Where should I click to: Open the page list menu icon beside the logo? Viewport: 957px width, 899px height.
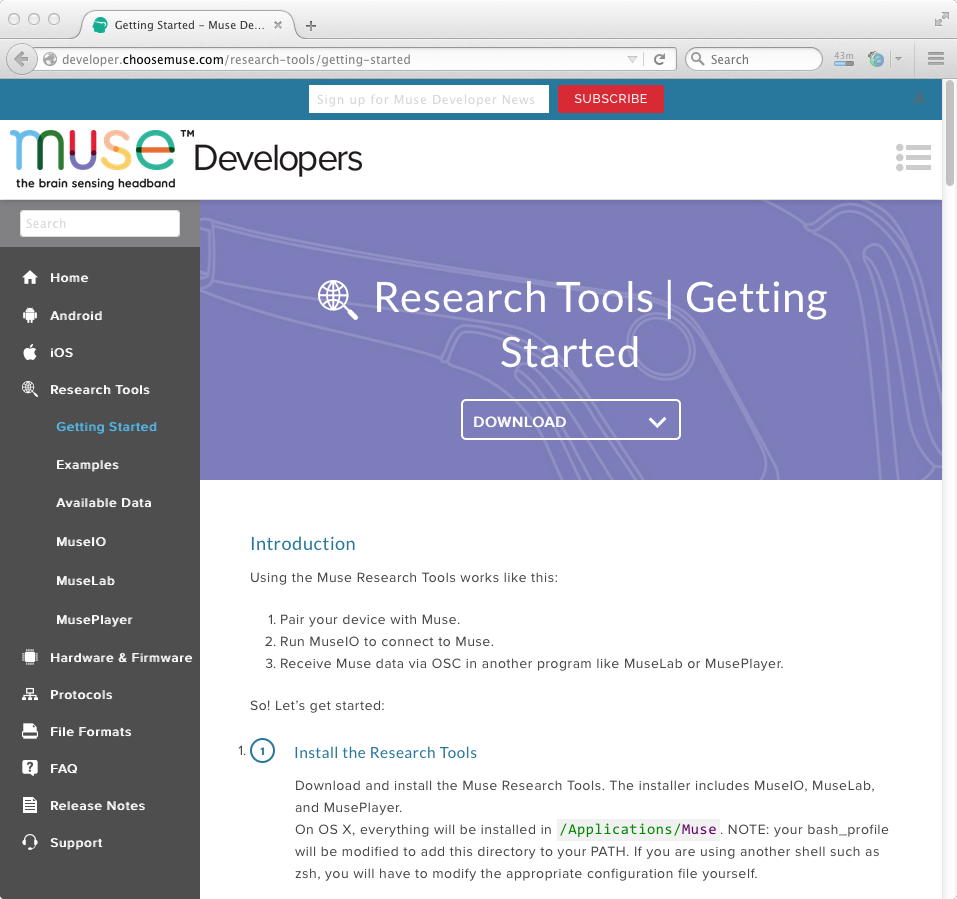[x=913, y=157]
